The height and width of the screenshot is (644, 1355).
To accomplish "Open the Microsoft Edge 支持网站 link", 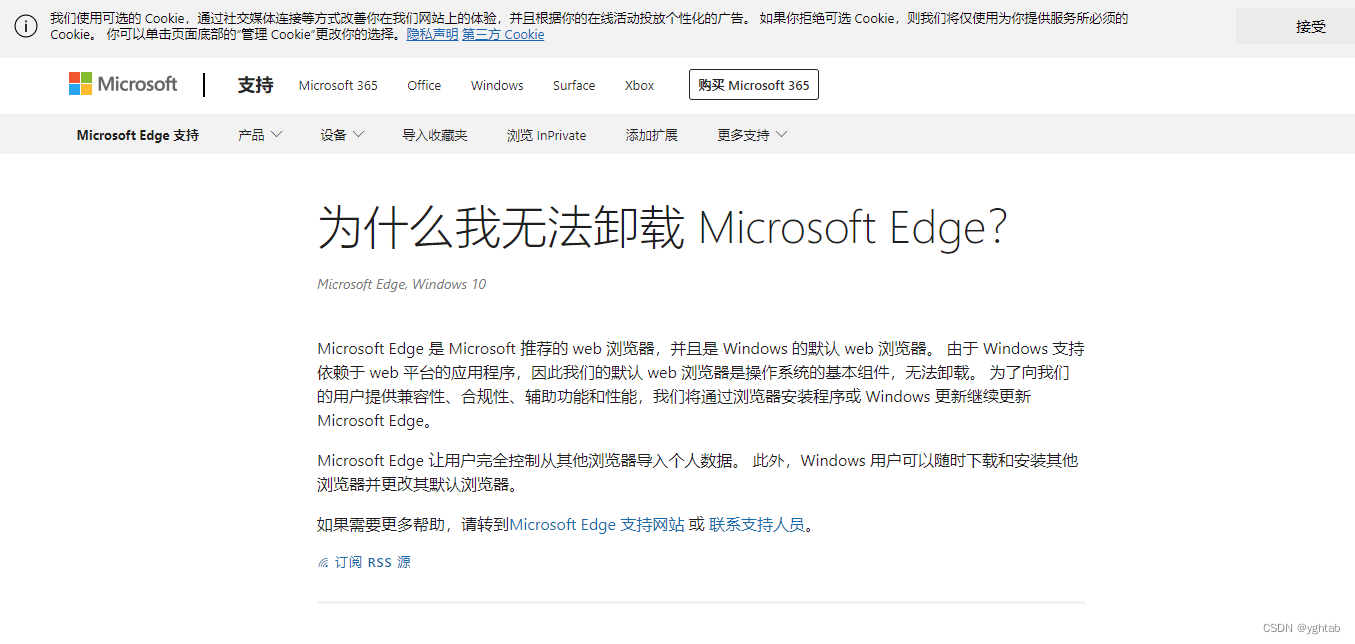I will pos(597,525).
